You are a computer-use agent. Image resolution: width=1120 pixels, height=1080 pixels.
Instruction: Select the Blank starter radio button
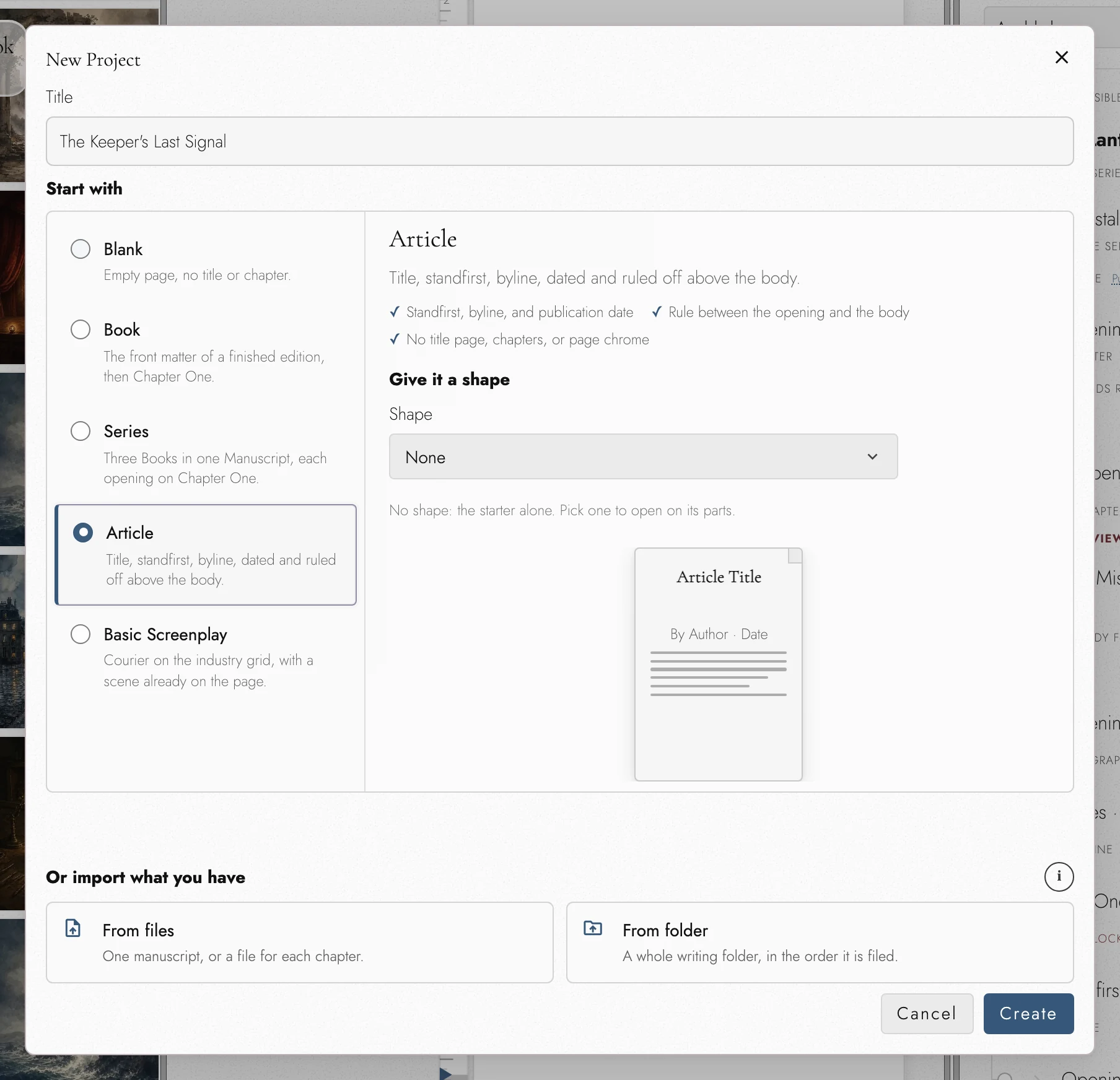tap(81, 249)
